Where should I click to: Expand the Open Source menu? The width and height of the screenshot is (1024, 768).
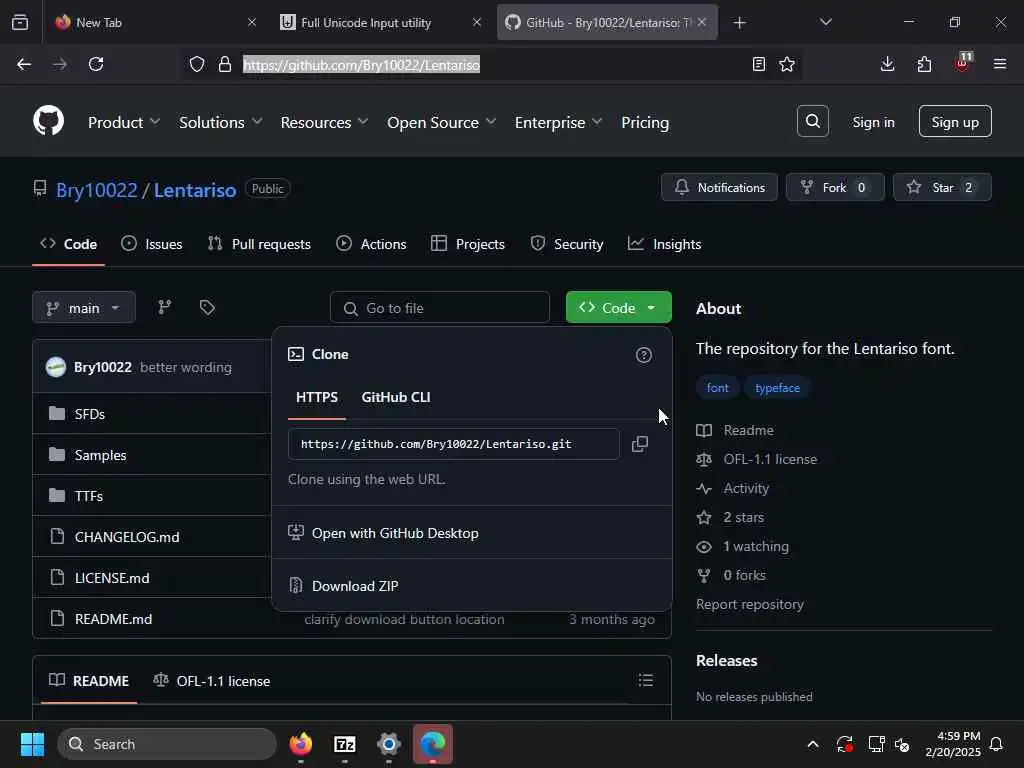(x=441, y=122)
